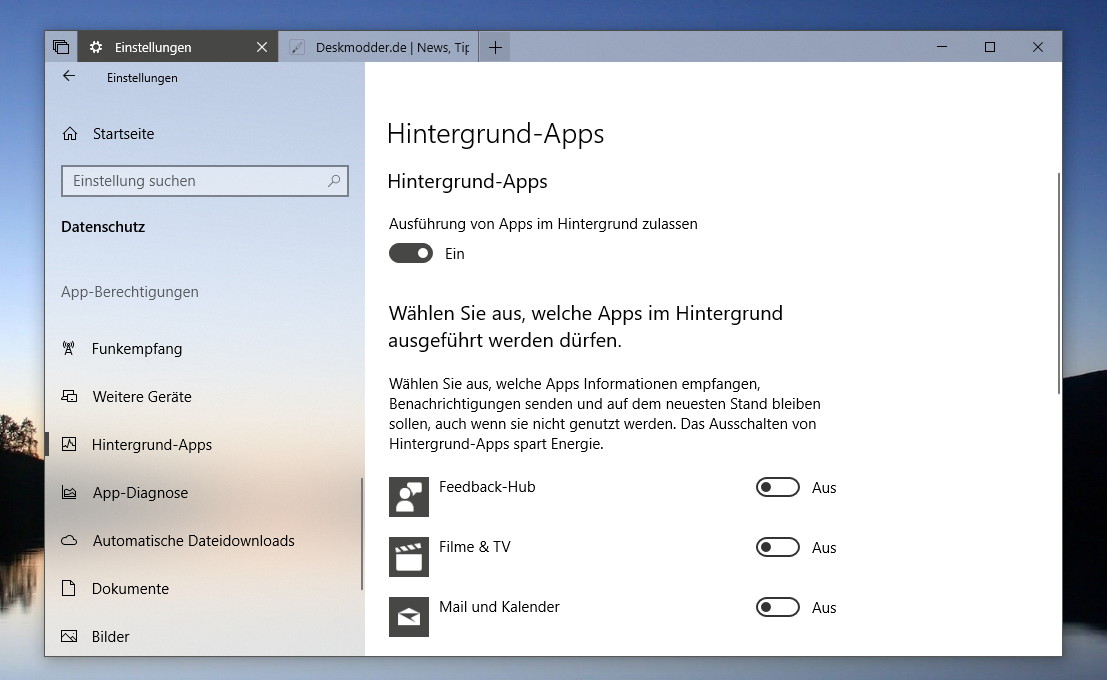Image resolution: width=1107 pixels, height=680 pixels.
Task: Click the Datenschutz heading
Action: pyautogui.click(x=103, y=227)
